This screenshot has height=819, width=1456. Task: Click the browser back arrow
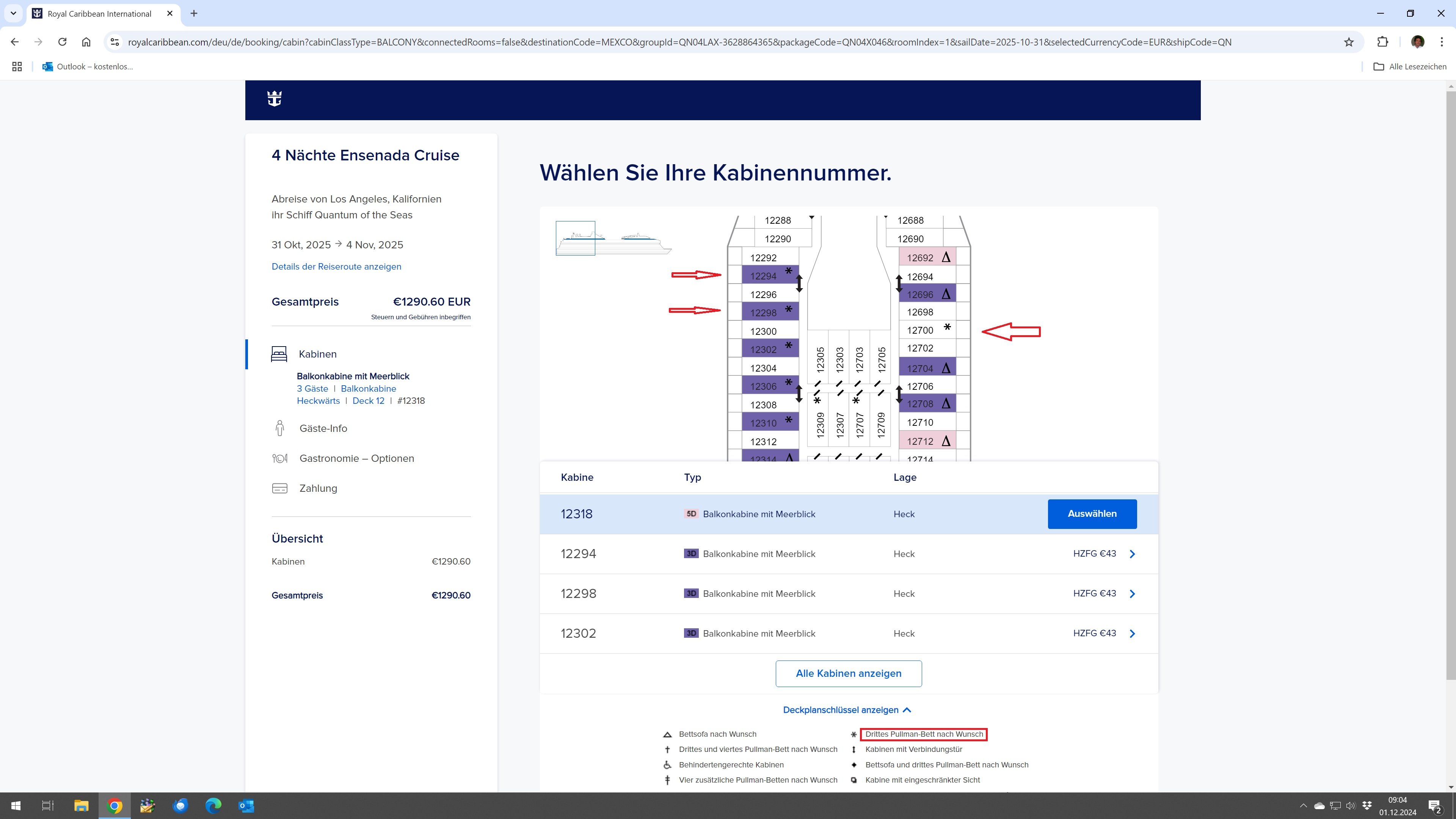tap(15, 42)
